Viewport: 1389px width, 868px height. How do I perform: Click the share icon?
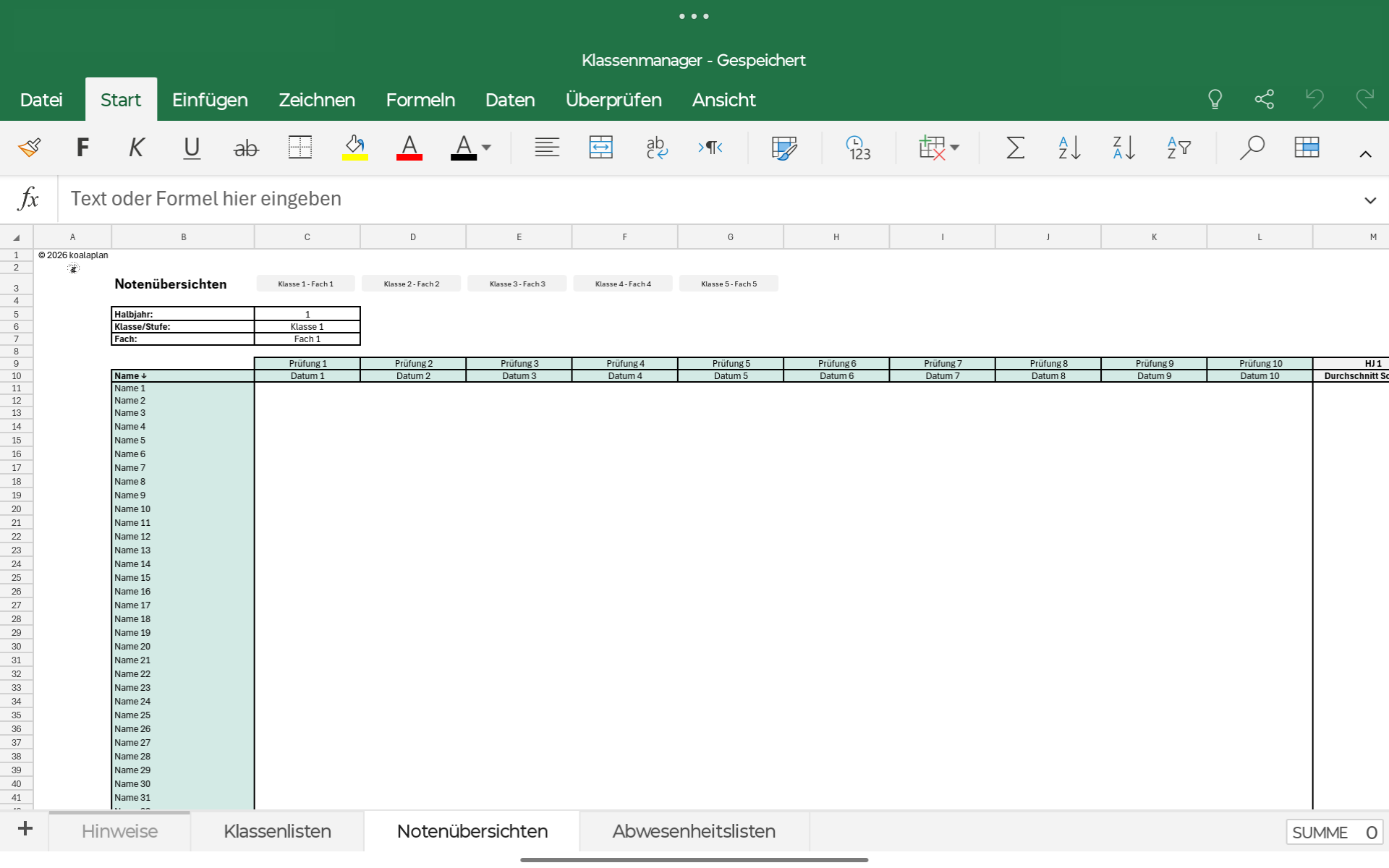click(1264, 99)
